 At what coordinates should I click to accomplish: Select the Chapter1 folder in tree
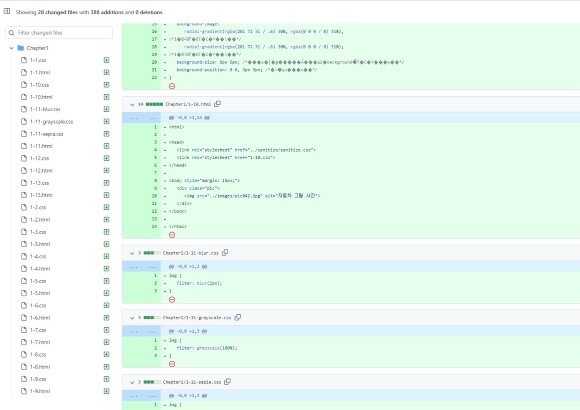point(37,48)
